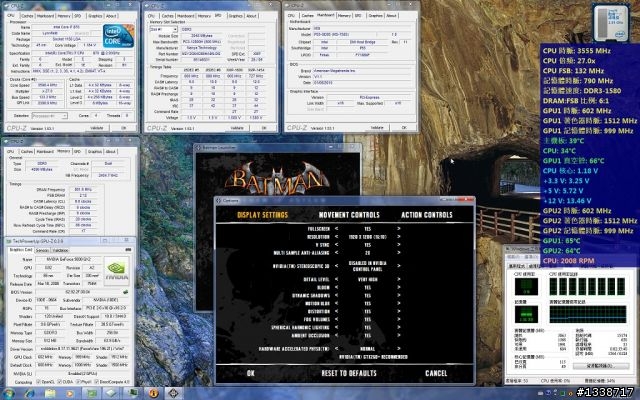The width and height of the screenshot is (640, 400).
Task: Click the GPU name field in GPU-Z
Action: [x=68, y=260]
